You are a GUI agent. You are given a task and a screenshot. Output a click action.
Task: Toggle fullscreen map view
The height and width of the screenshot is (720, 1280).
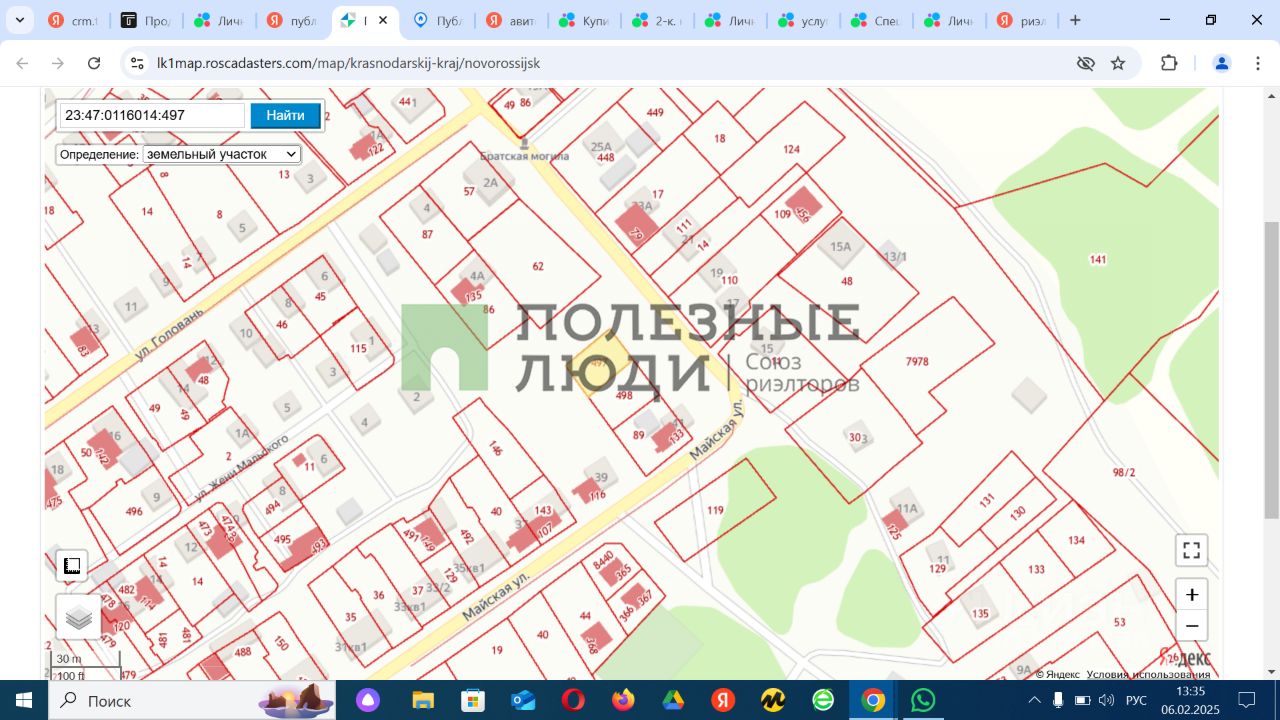click(1191, 550)
